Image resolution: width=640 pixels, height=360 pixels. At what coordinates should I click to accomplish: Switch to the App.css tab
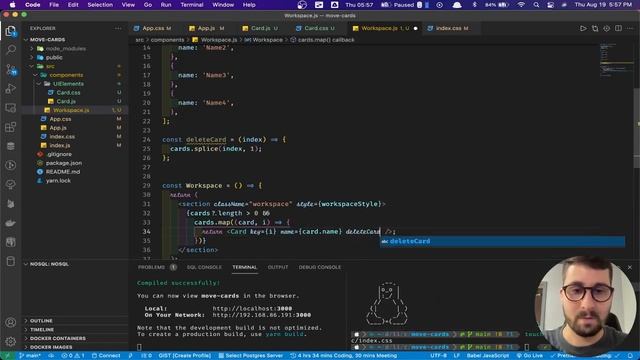coord(153,28)
